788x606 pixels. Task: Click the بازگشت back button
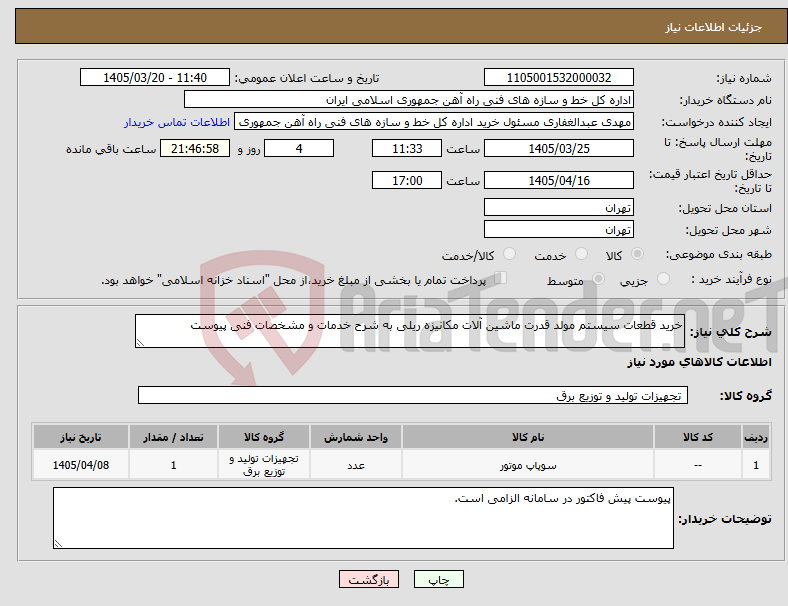369,579
